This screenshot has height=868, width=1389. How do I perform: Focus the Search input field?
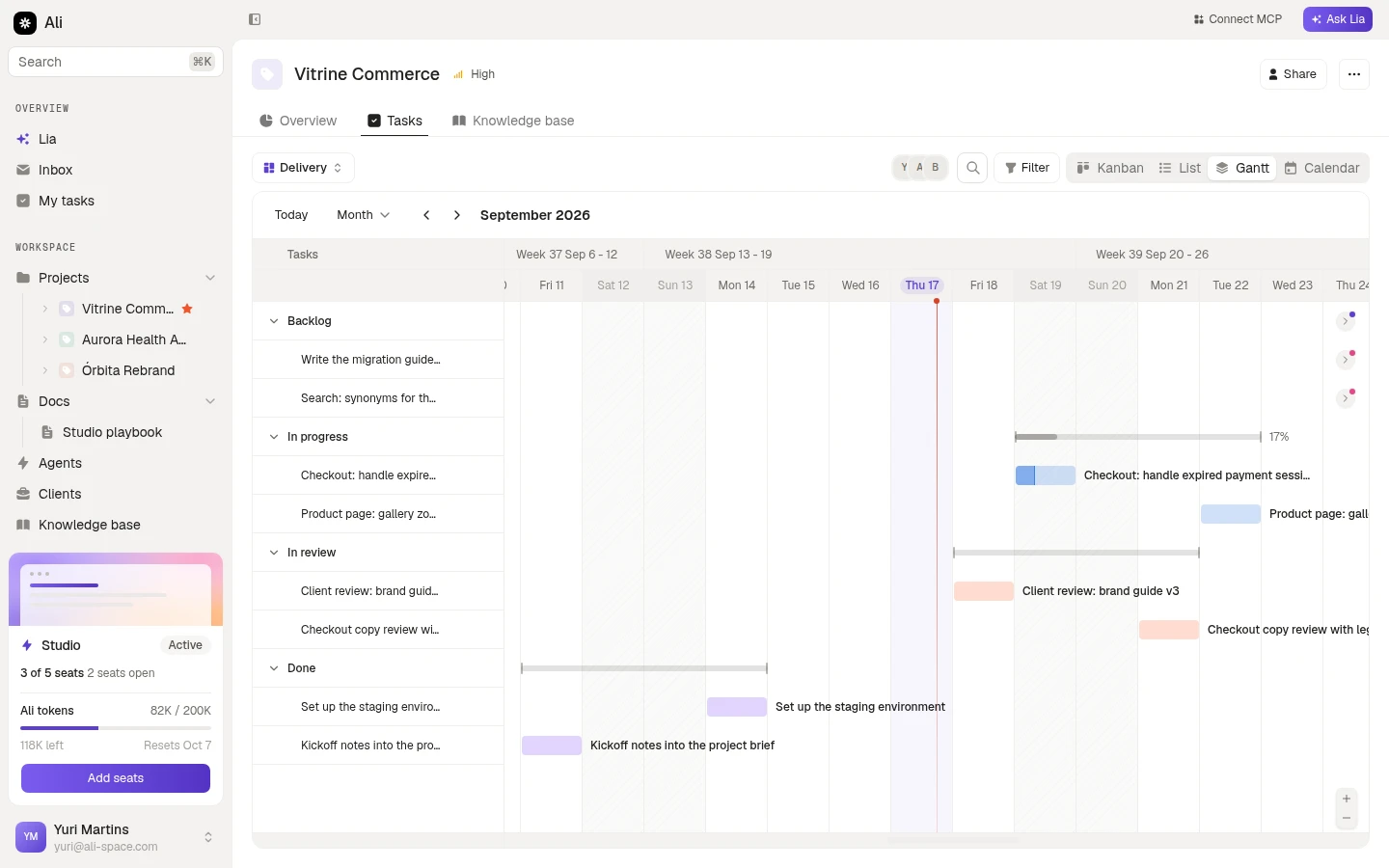click(116, 62)
